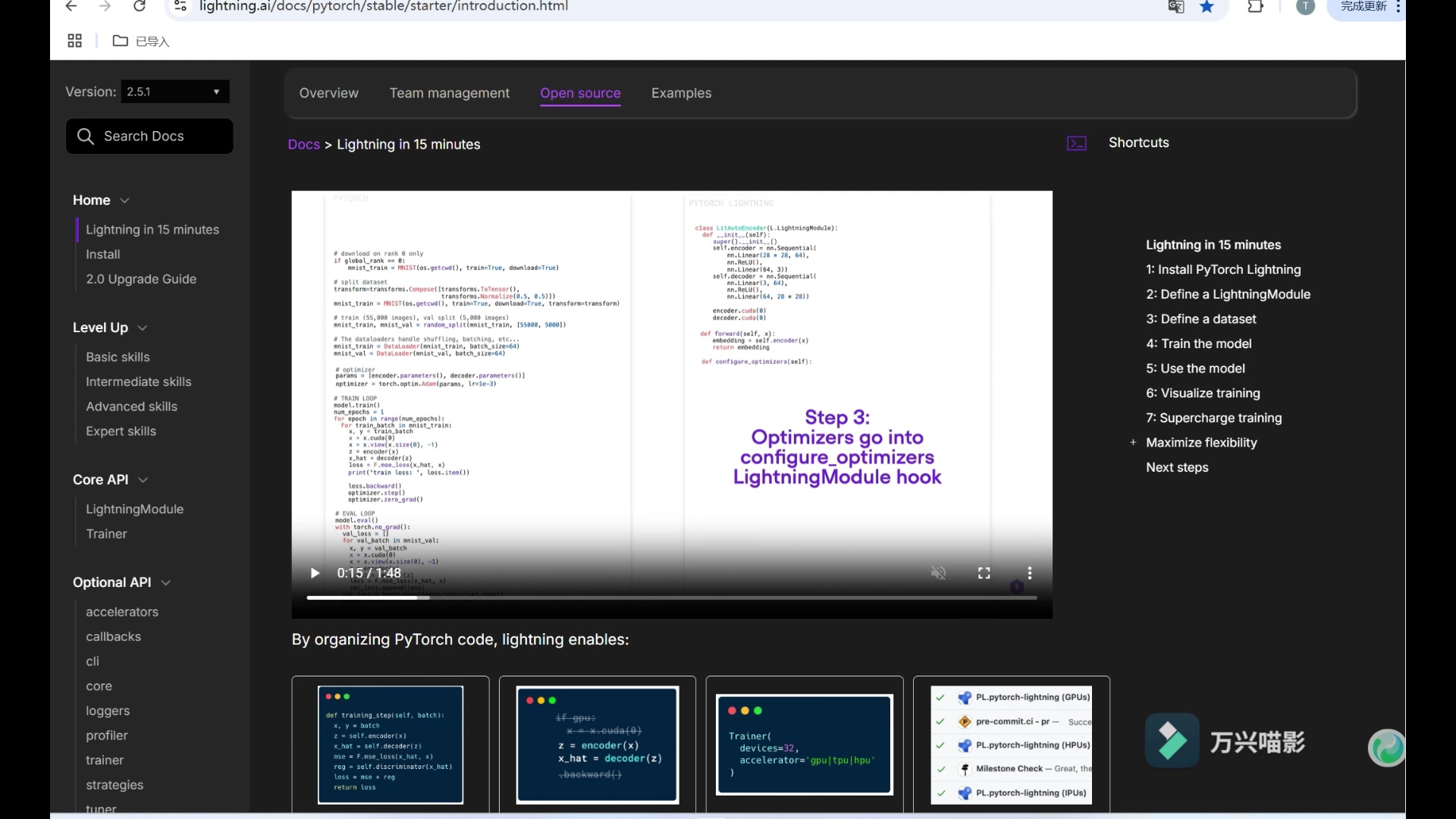This screenshot has width=1456, height=819.
Task: Open the translate page icon
Action: (x=1176, y=7)
